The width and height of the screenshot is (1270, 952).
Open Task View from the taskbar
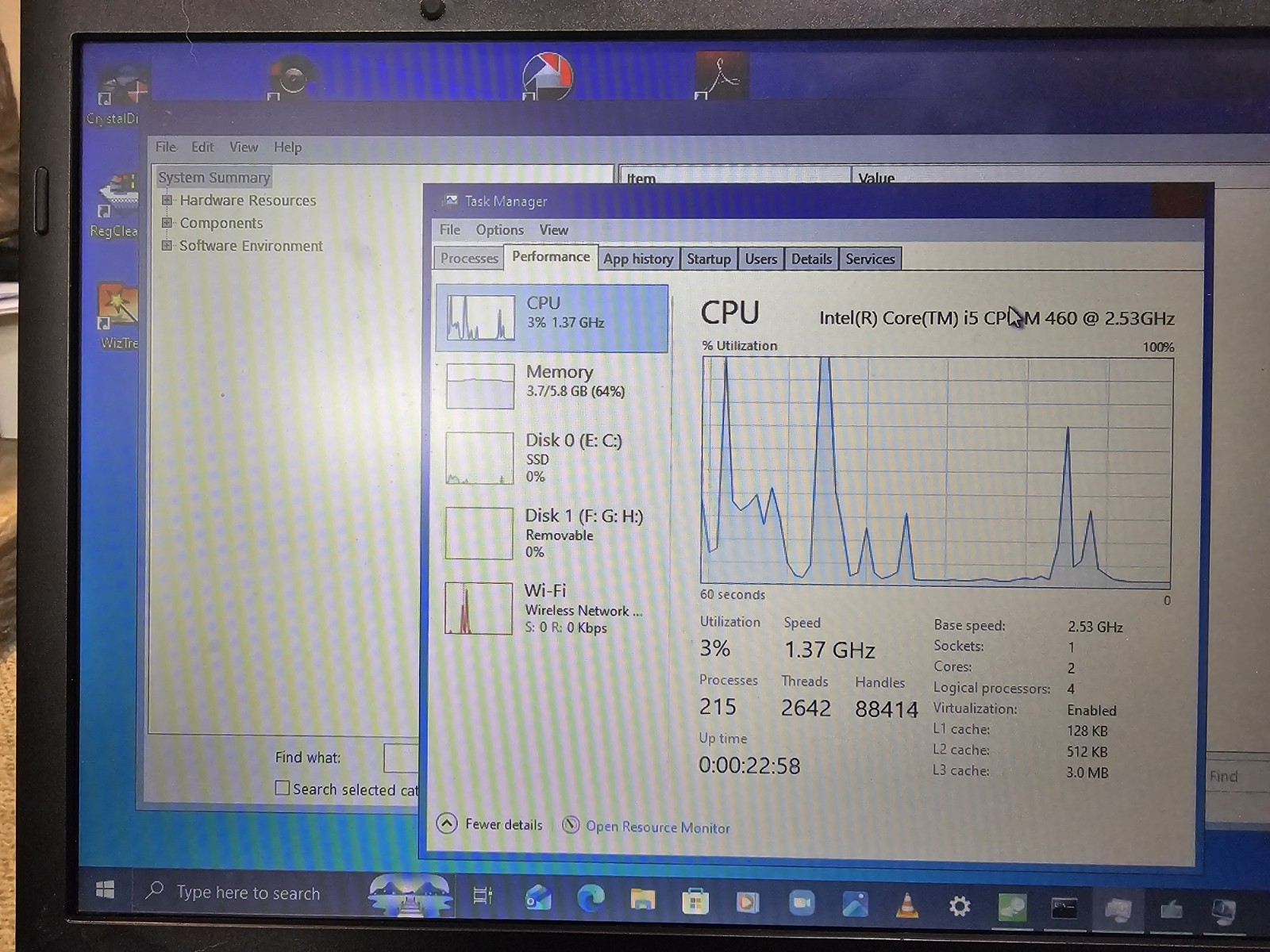tap(483, 896)
